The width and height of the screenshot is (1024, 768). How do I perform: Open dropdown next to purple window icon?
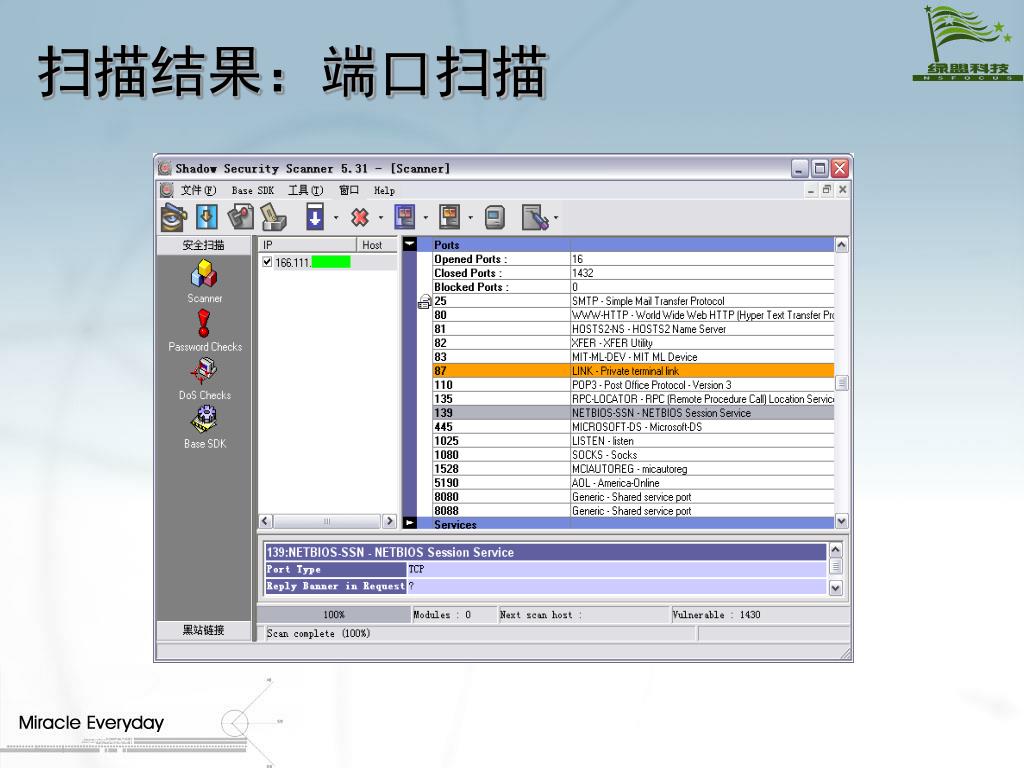point(425,217)
